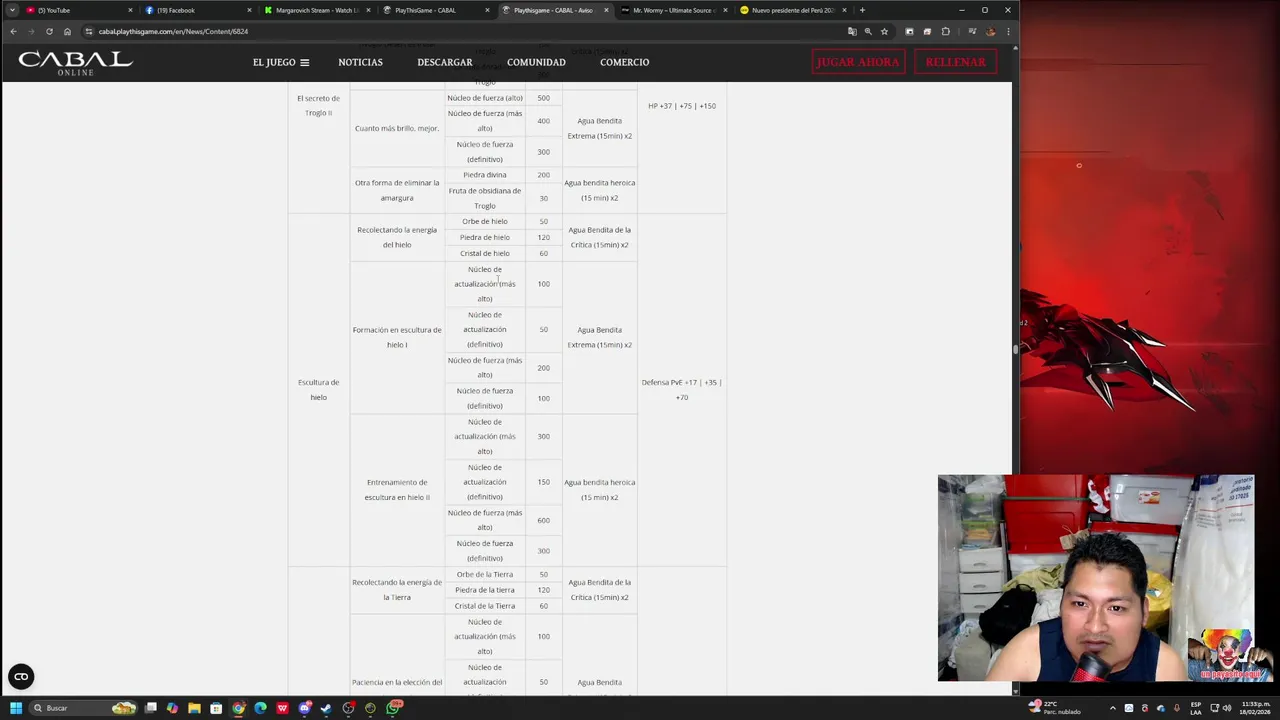The height and width of the screenshot is (720, 1280).
Task: Click the floating chat widget icon
Action: pyautogui.click(x=21, y=677)
